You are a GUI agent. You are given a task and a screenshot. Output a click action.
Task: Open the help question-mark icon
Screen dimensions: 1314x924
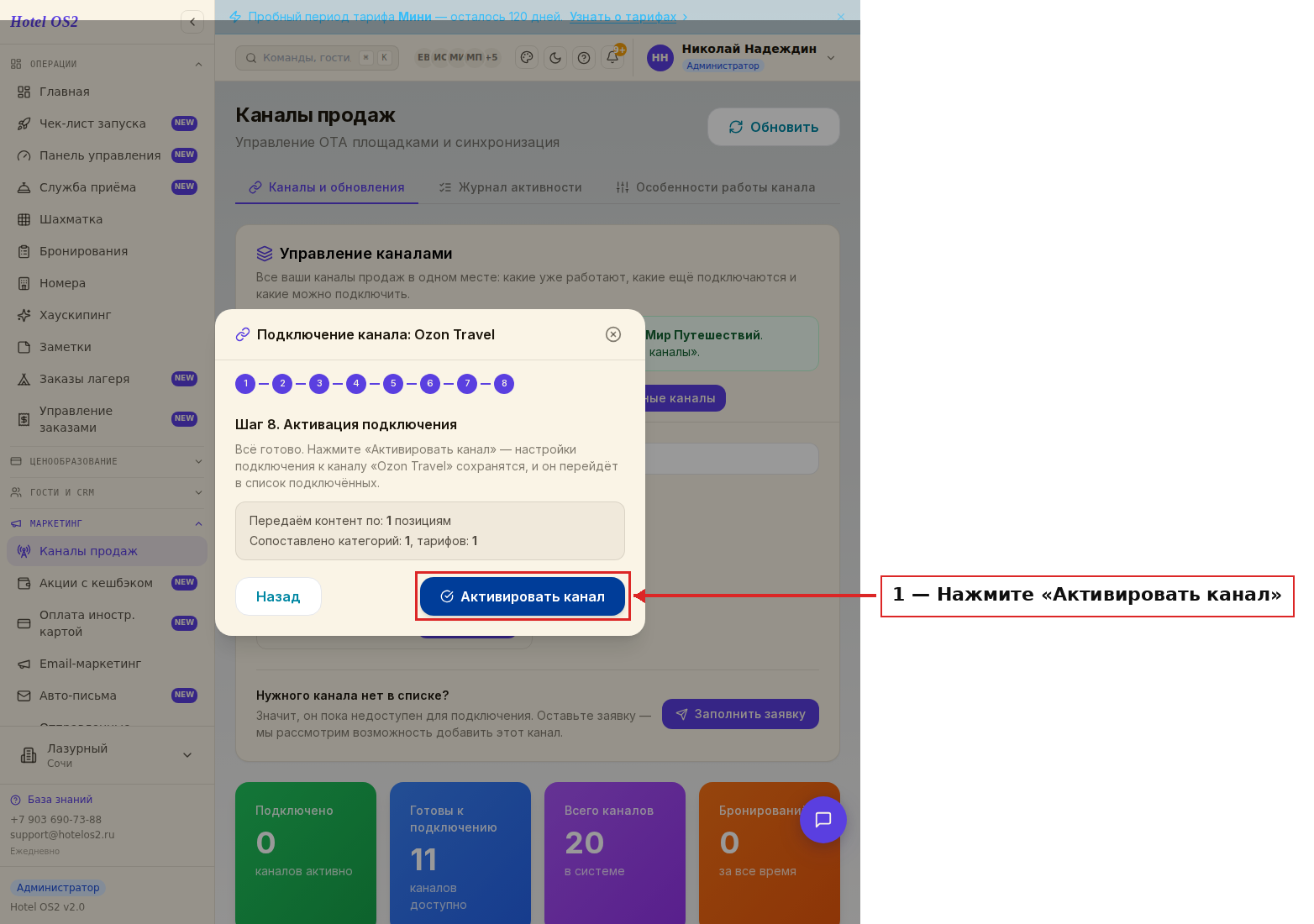(584, 57)
